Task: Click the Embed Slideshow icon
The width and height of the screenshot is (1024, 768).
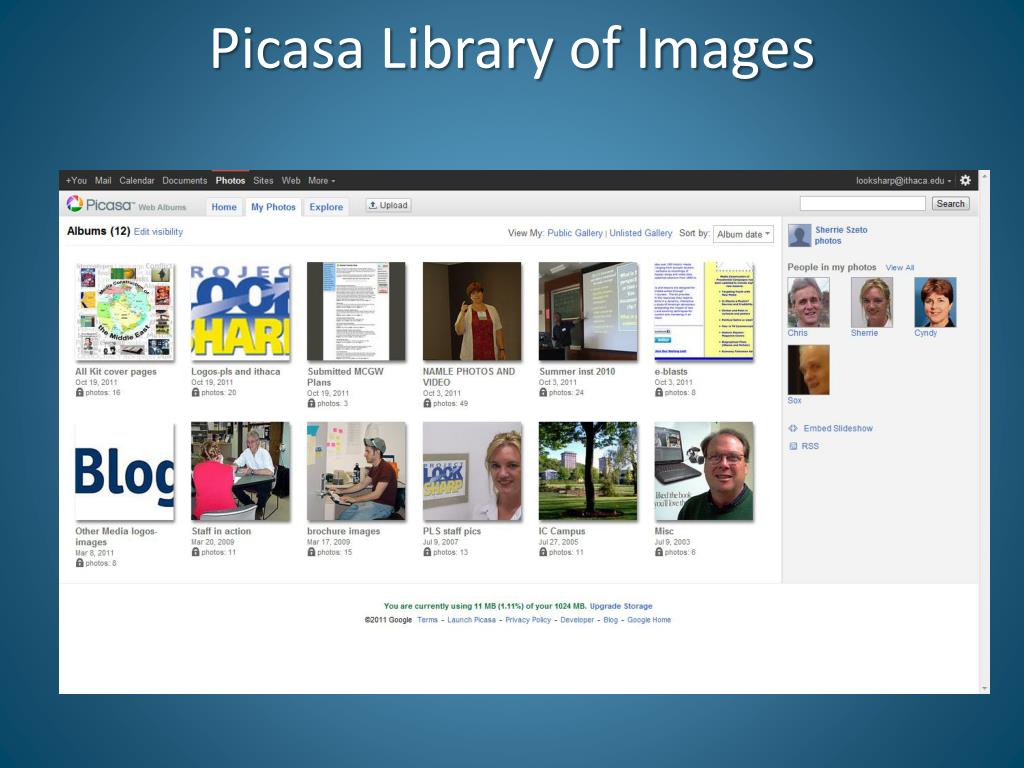Action: pyautogui.click(x=793, y=428)
